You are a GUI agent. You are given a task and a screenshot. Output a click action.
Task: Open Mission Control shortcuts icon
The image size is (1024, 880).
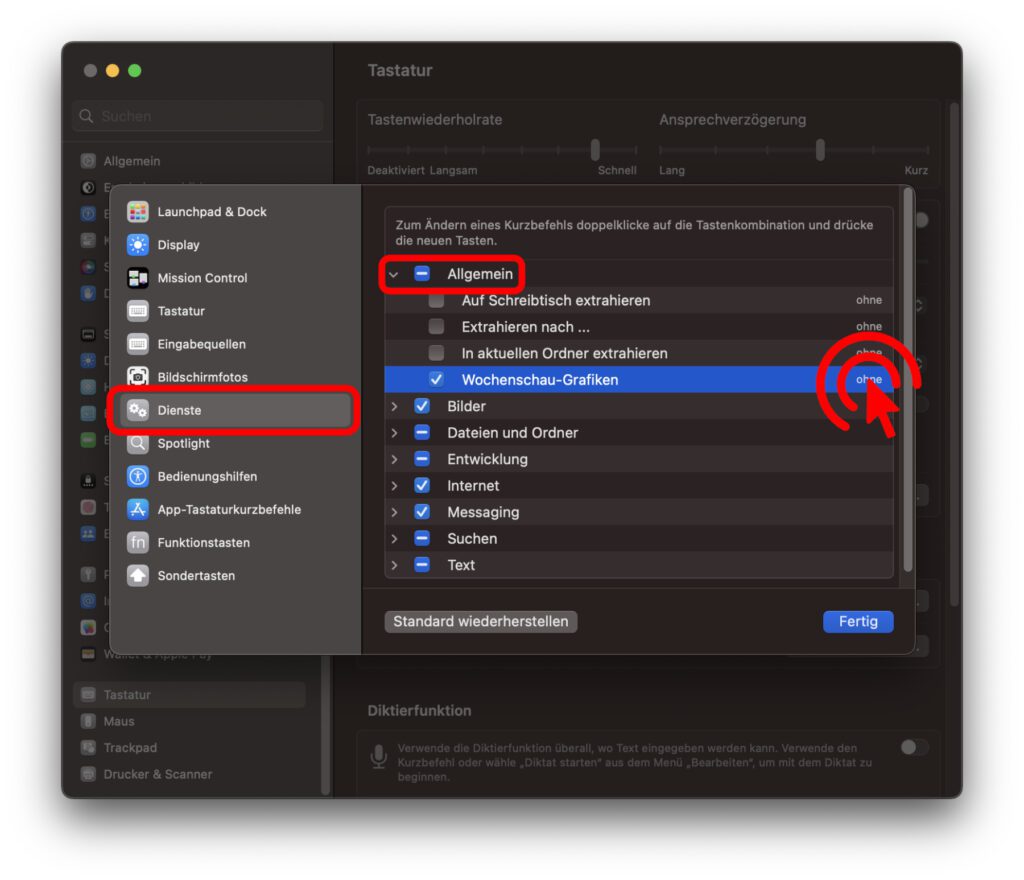tap(138, 278)
